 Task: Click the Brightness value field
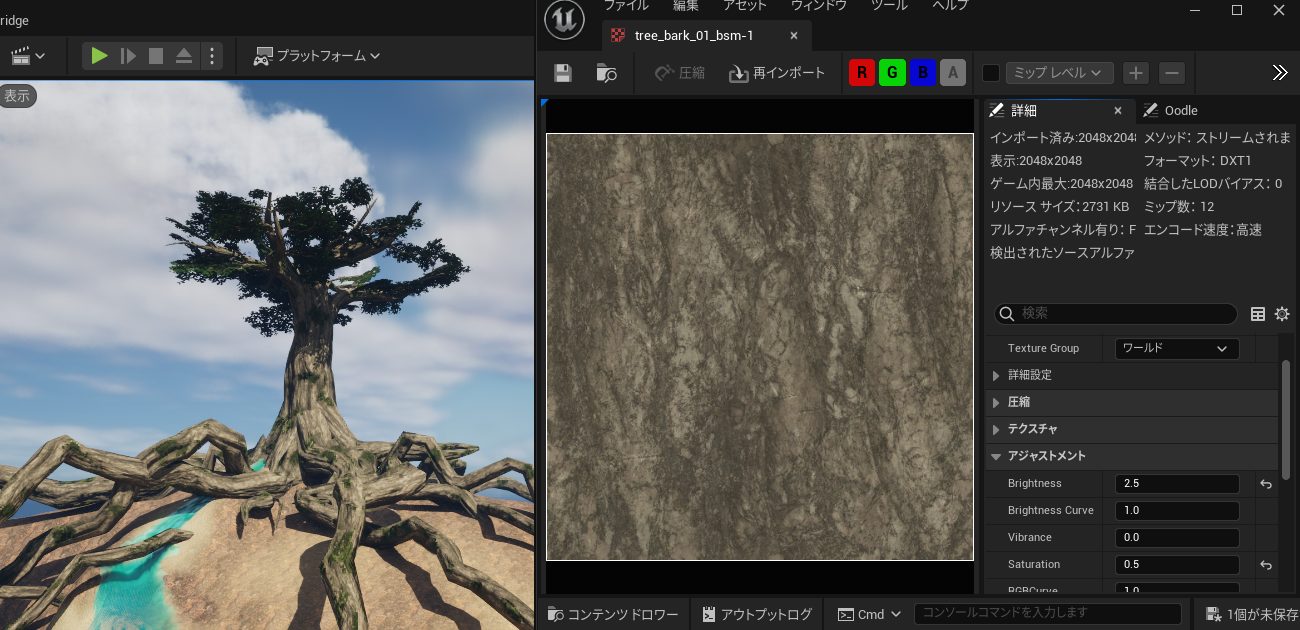(x=1176, y=483)
